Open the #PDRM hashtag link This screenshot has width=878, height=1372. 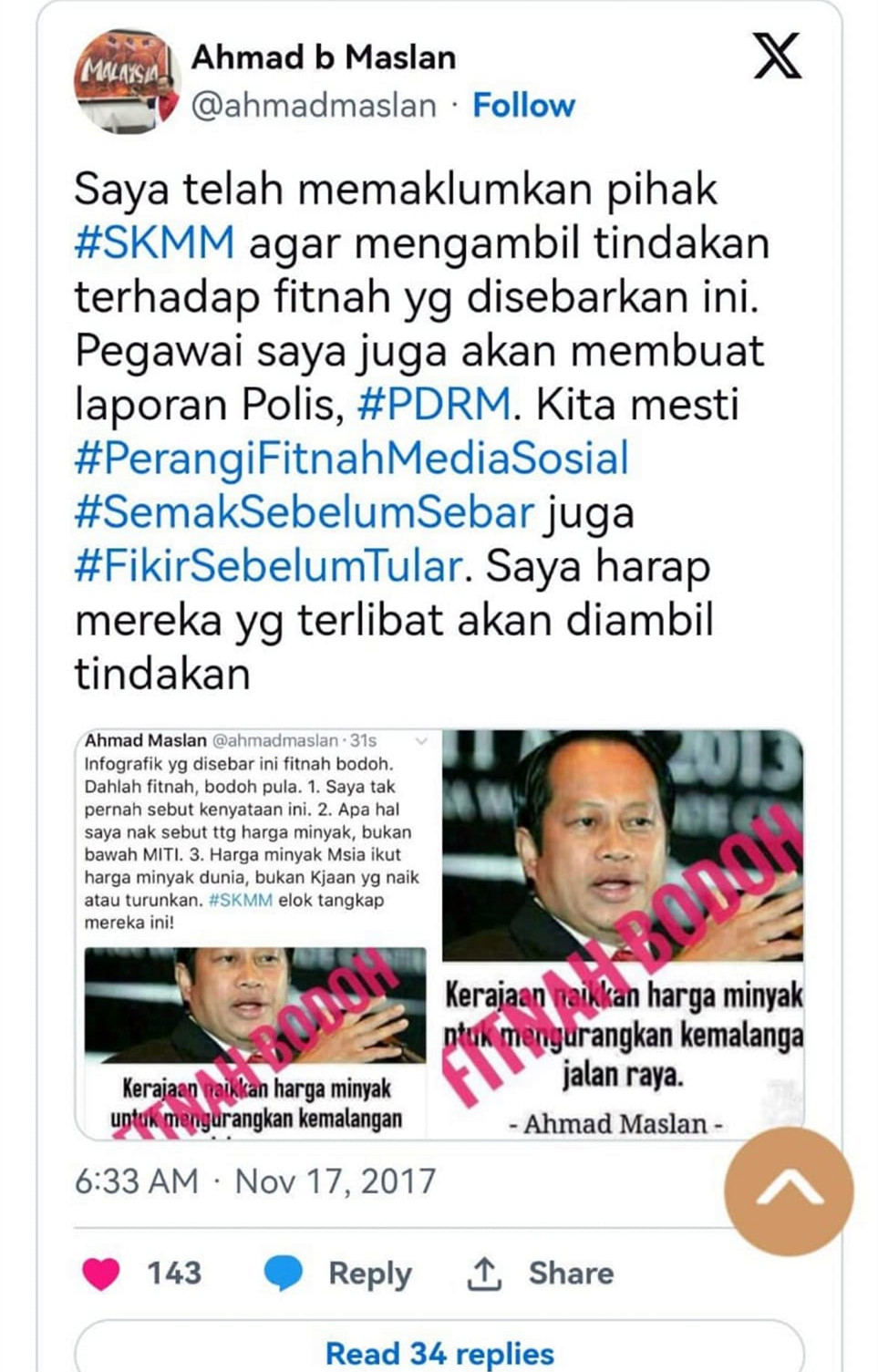click(x=434, y=405)
